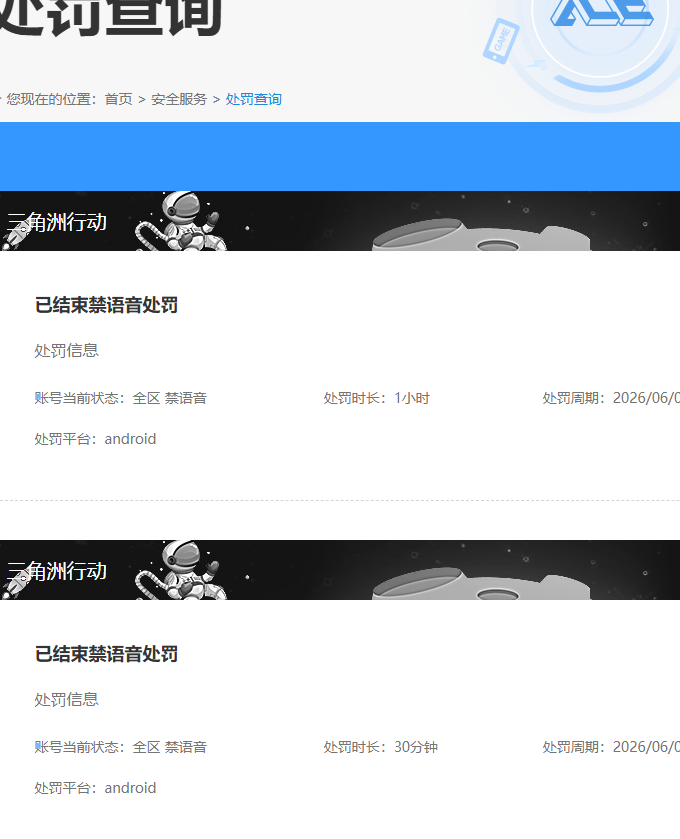
Task: Click the first 三角洲行动 banner title above 1小时 record
Action: 57,222
